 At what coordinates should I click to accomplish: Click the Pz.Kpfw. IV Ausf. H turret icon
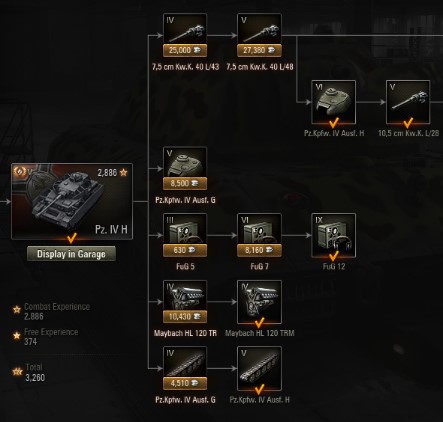(333, 102)
